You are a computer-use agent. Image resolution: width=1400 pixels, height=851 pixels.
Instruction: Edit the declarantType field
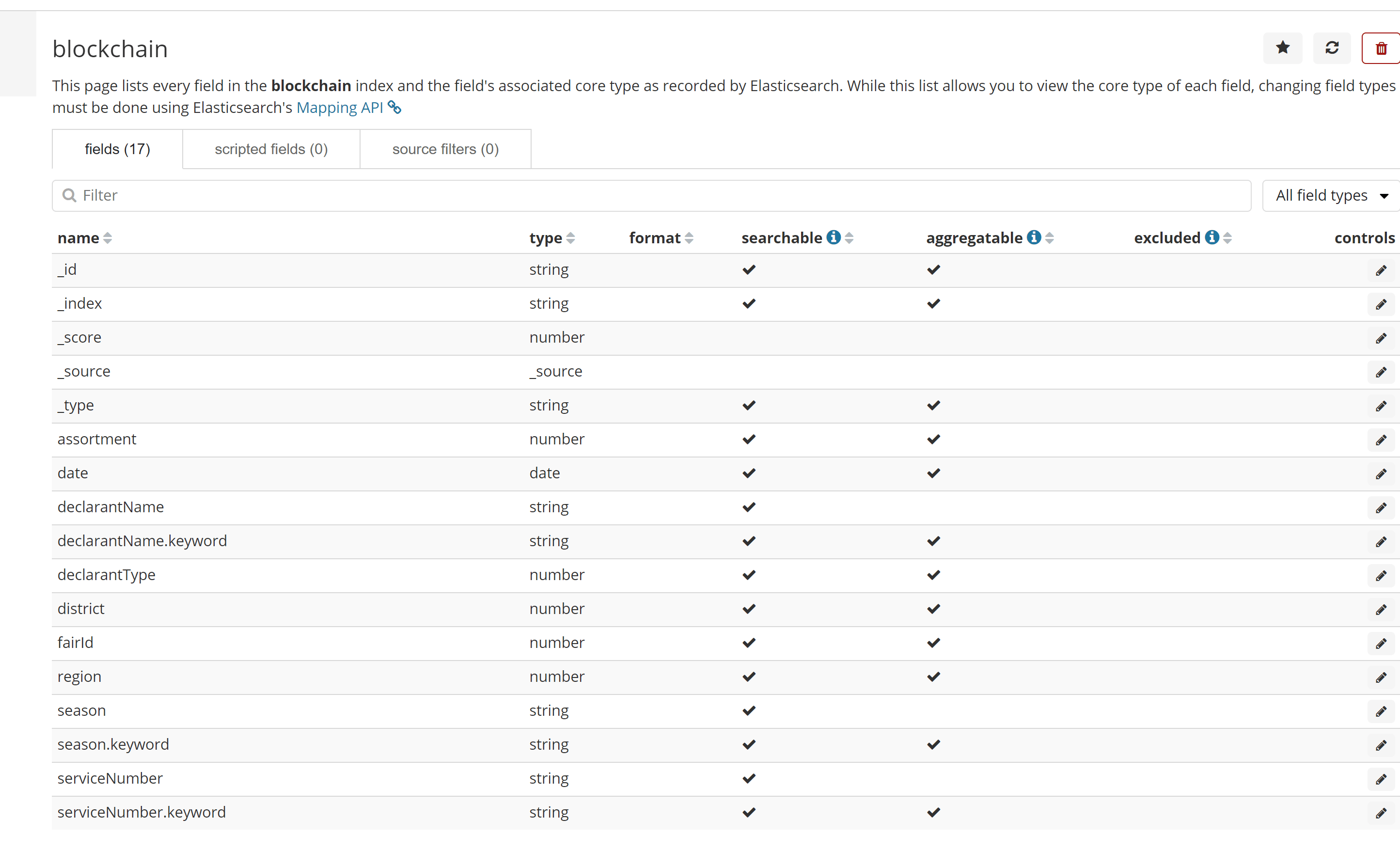(1381, 575)
